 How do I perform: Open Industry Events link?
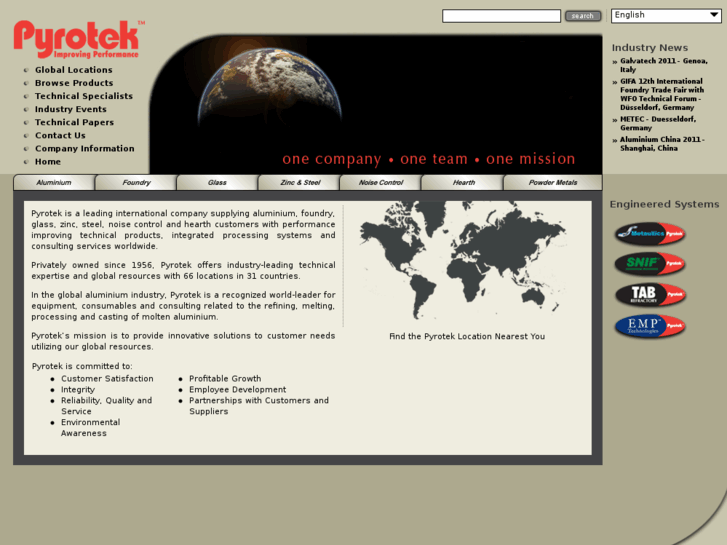coord(71,109)
